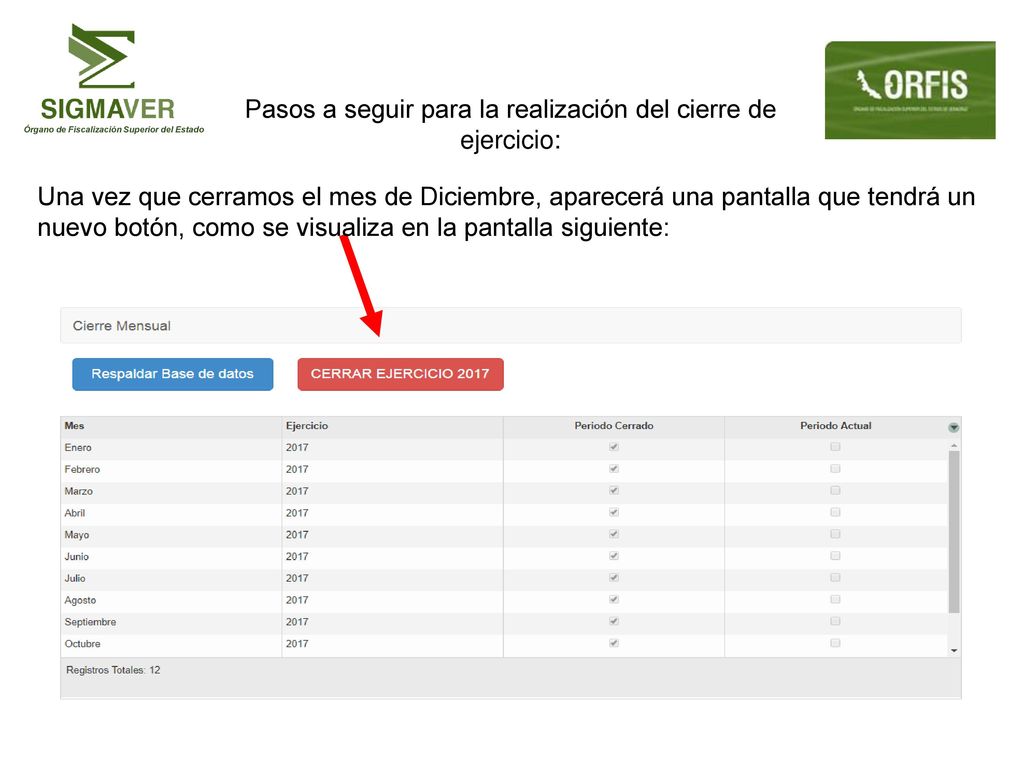Select the Marzo row month cell
Image resolution: width=1024 pixels, height=768 pixels.
tap(171, 491)
